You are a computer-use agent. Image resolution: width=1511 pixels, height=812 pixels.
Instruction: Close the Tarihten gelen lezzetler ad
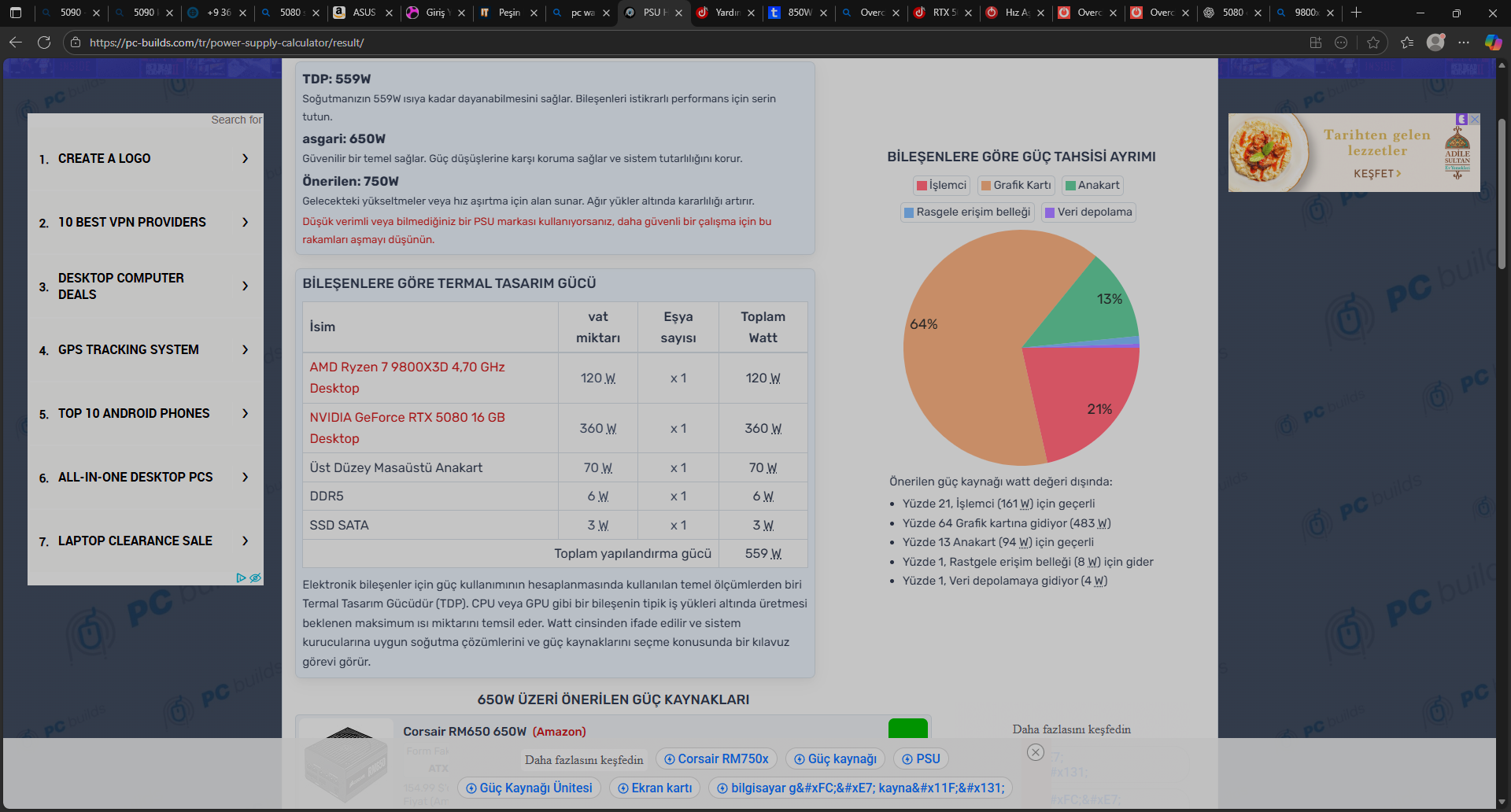(x=1475, y=119)
